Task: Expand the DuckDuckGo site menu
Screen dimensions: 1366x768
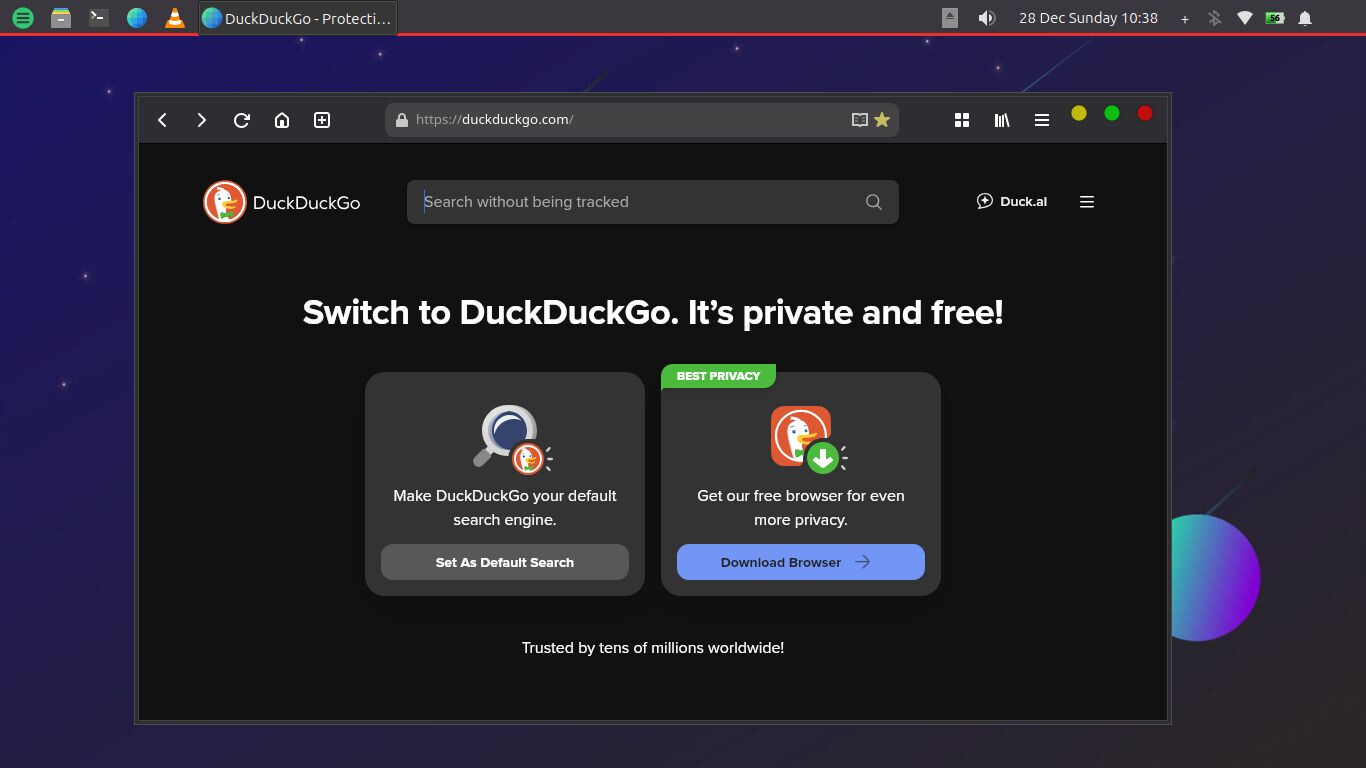Action: click(1087, 202)
